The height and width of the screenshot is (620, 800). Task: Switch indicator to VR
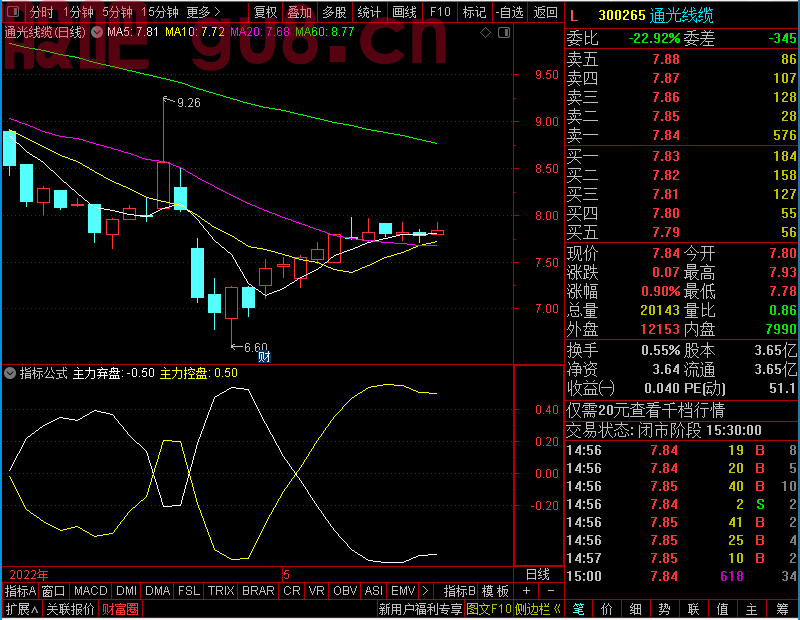pos(317,591)
